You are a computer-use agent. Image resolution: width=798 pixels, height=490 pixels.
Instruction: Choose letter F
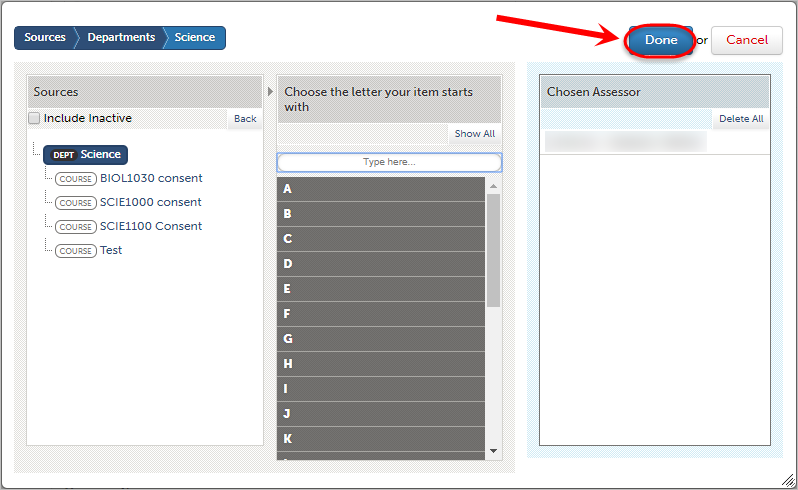[381, 313]
